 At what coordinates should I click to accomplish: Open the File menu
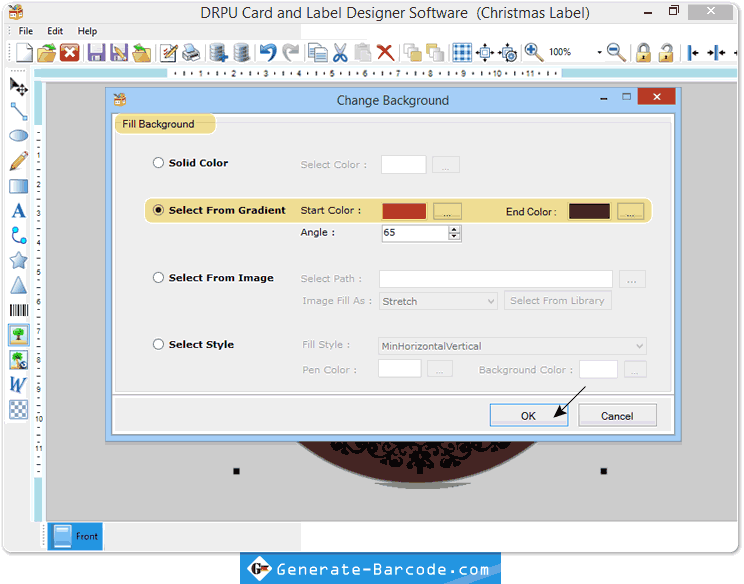point(26,31)
